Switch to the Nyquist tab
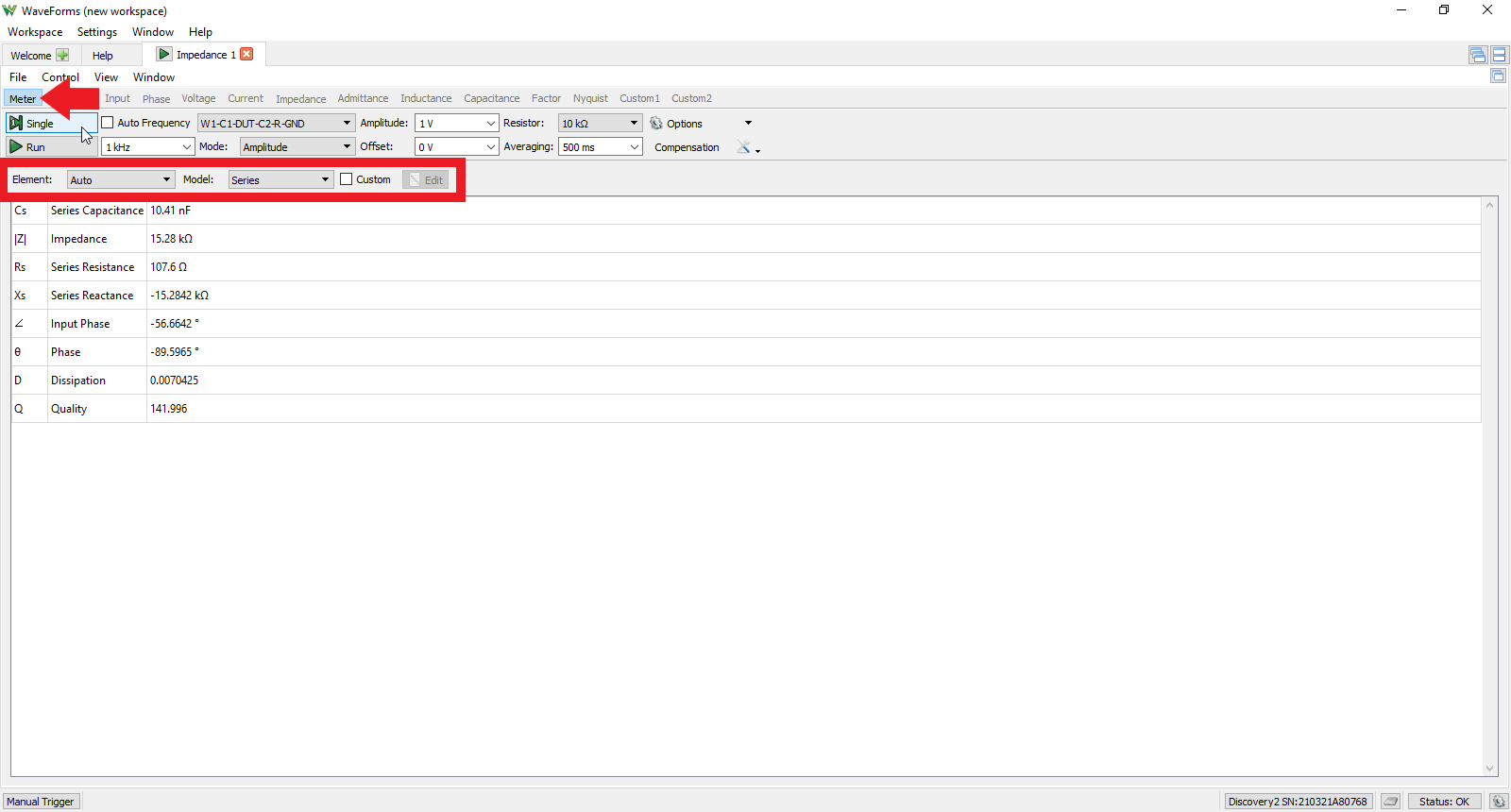This screenshot has width=1511, height=812. coord(590,98)
